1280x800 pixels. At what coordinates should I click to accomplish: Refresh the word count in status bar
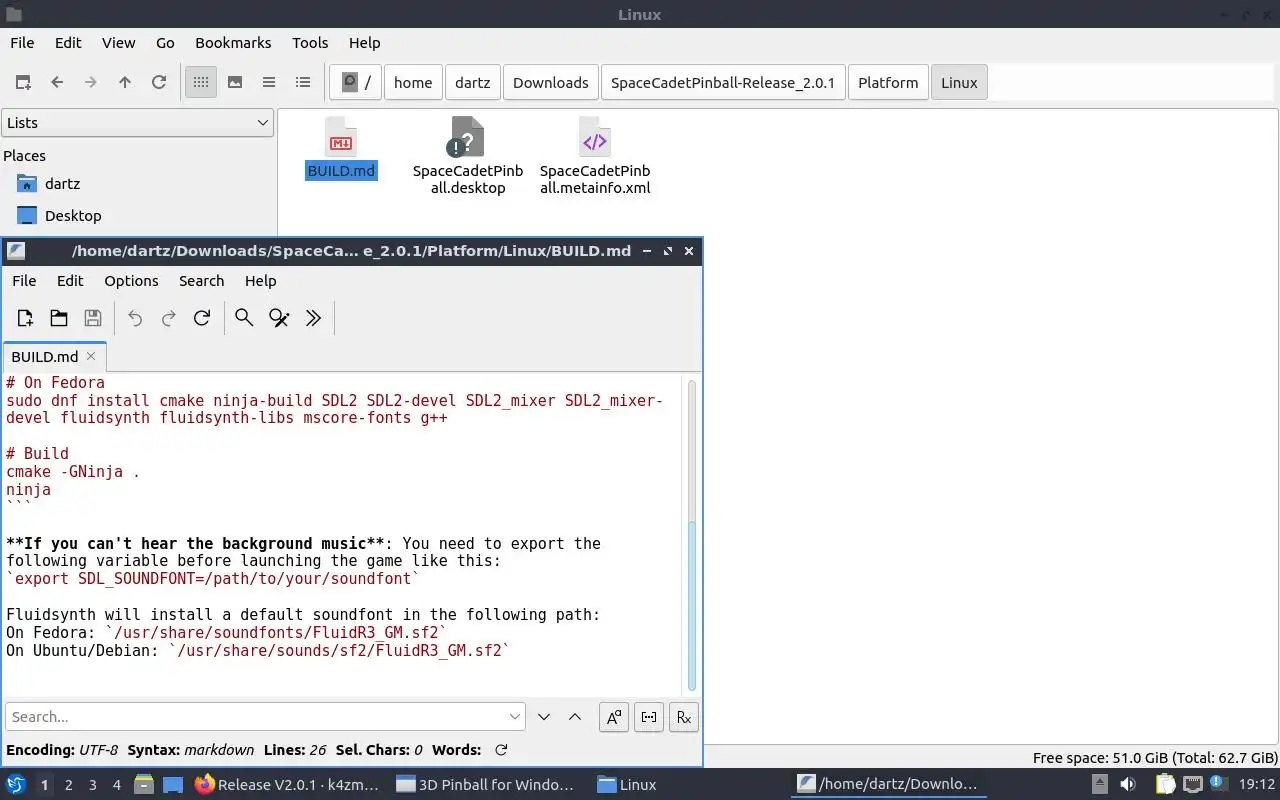(501, 750)
